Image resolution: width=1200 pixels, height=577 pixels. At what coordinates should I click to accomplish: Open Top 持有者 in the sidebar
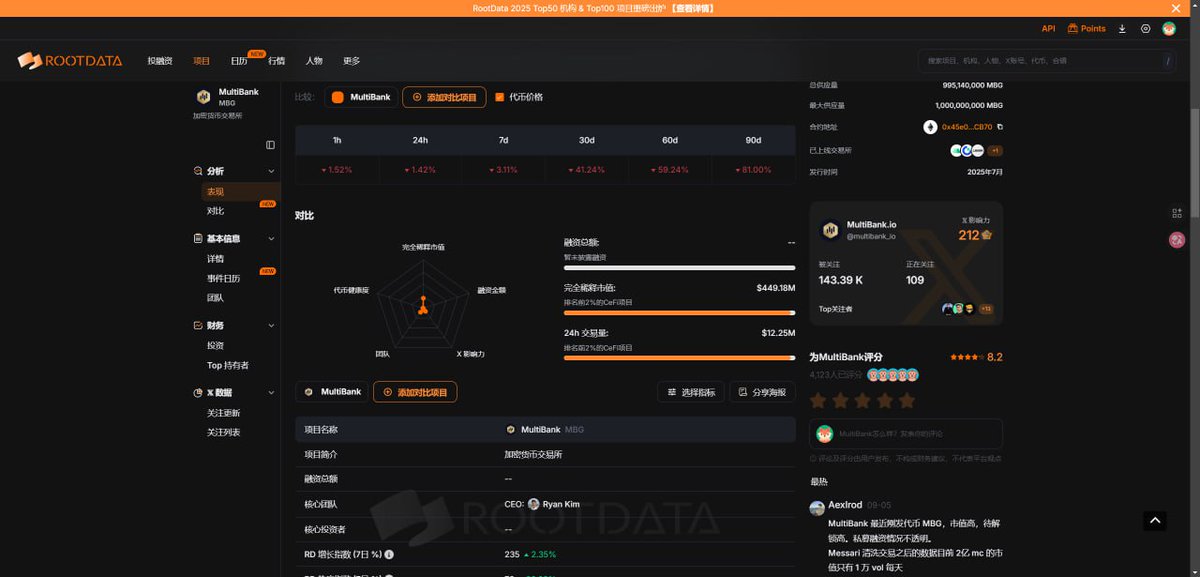[228, 365]
